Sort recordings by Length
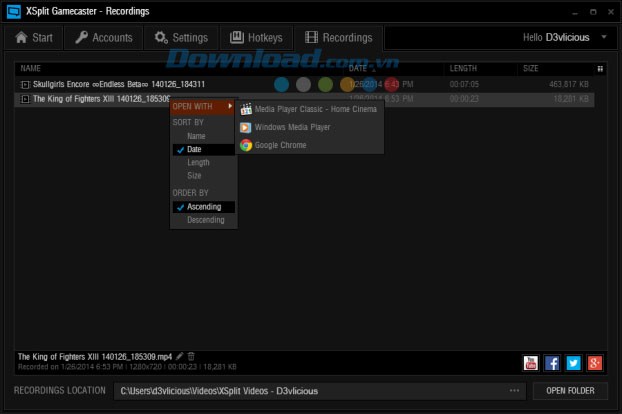 point(203,163)
